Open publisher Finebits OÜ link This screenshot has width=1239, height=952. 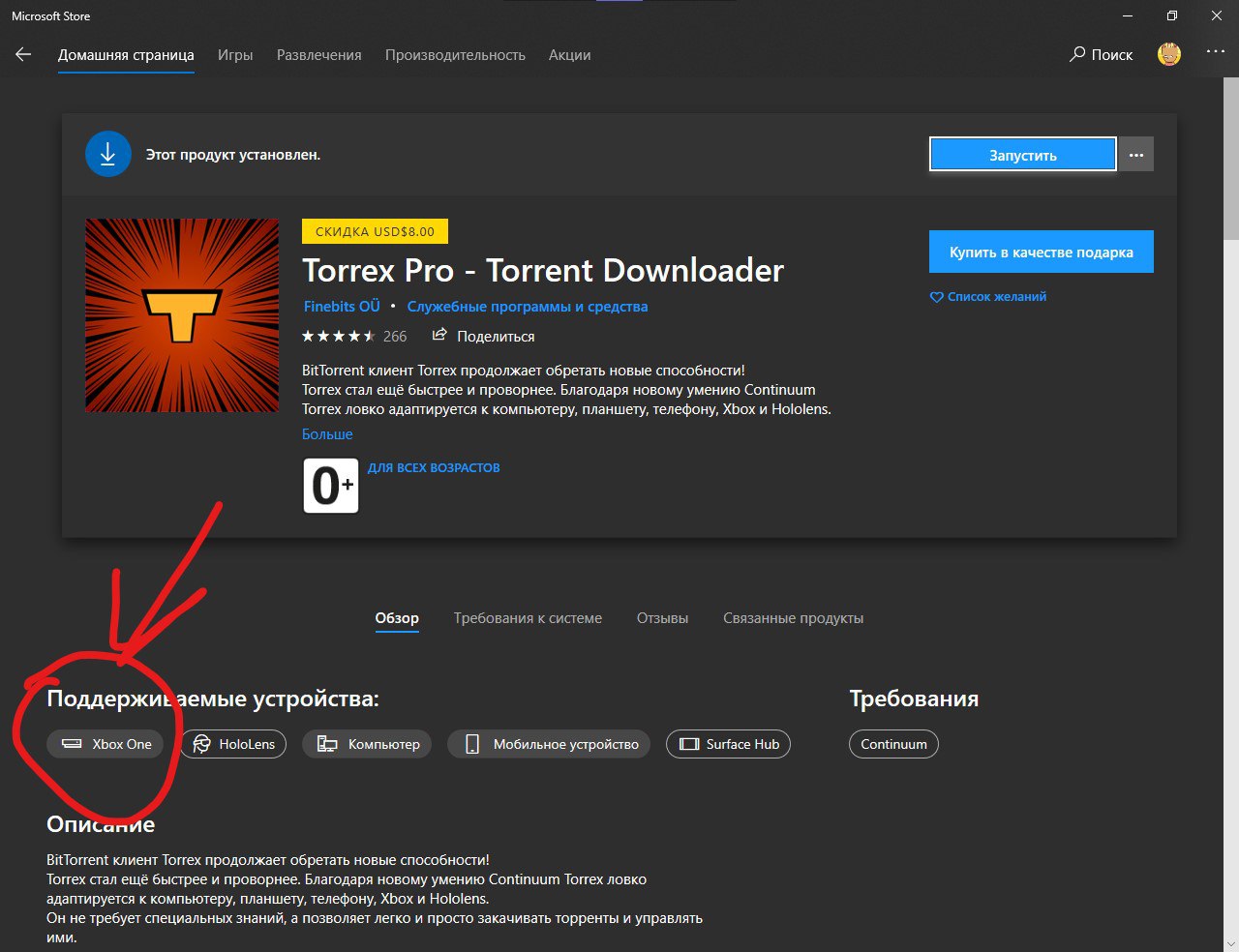[342, 306]
